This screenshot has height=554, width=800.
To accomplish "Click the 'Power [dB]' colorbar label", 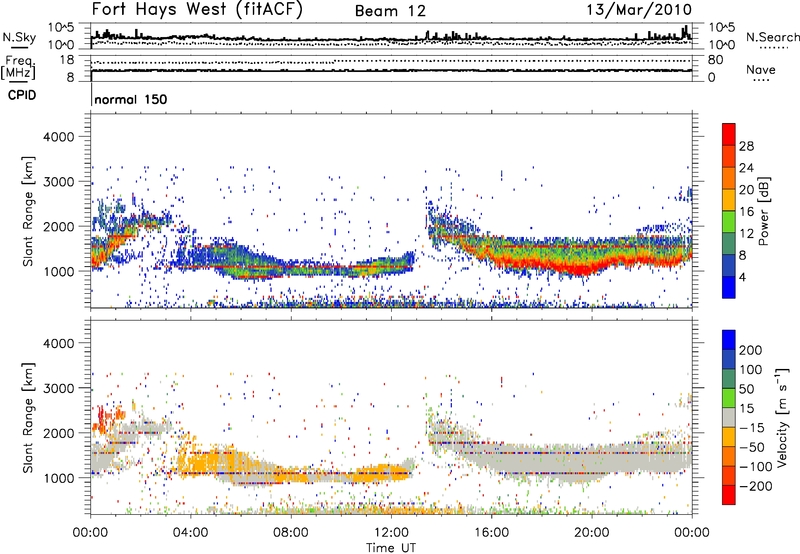I will point(763,211).
